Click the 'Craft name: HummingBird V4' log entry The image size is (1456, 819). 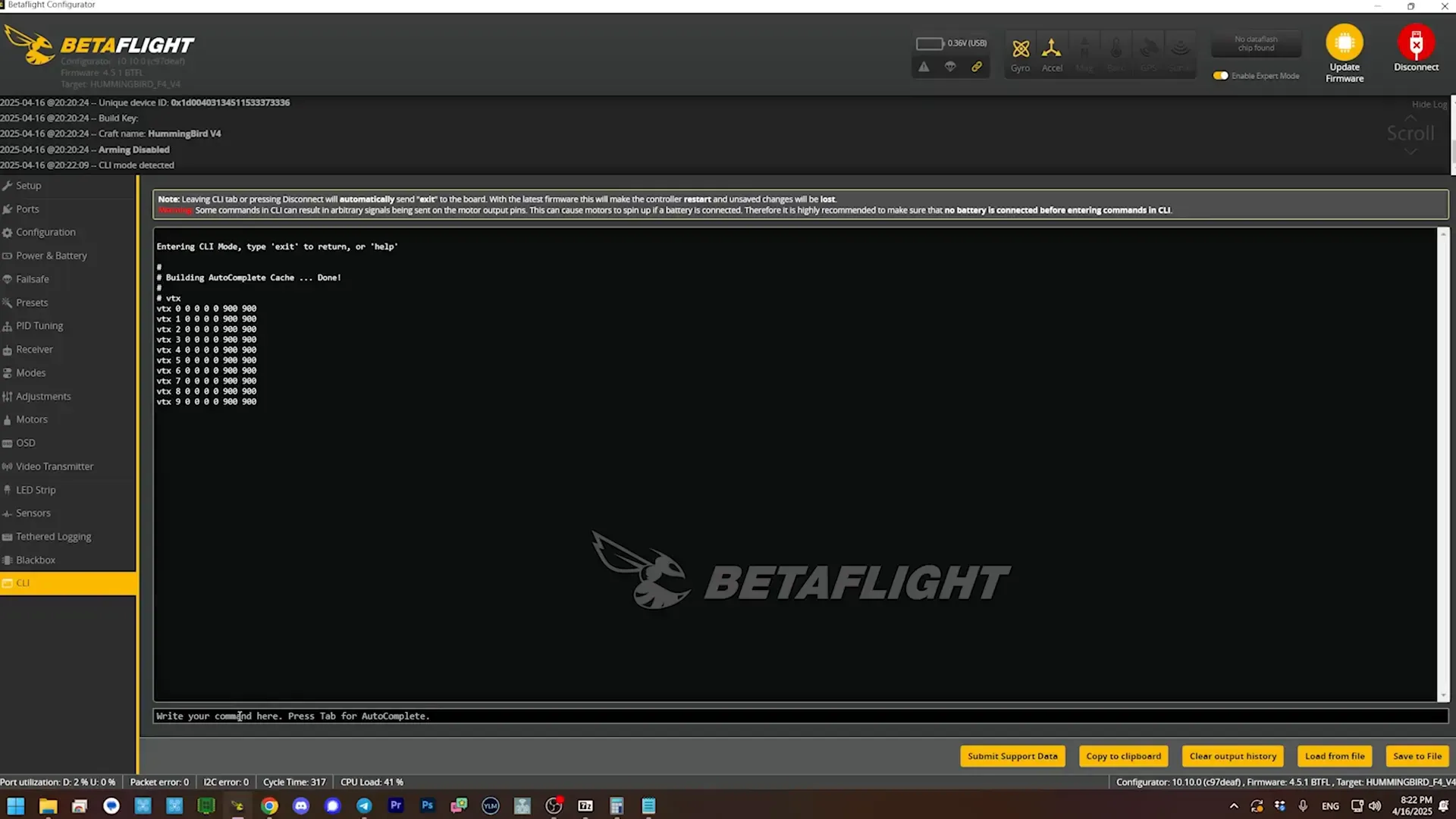111,134
